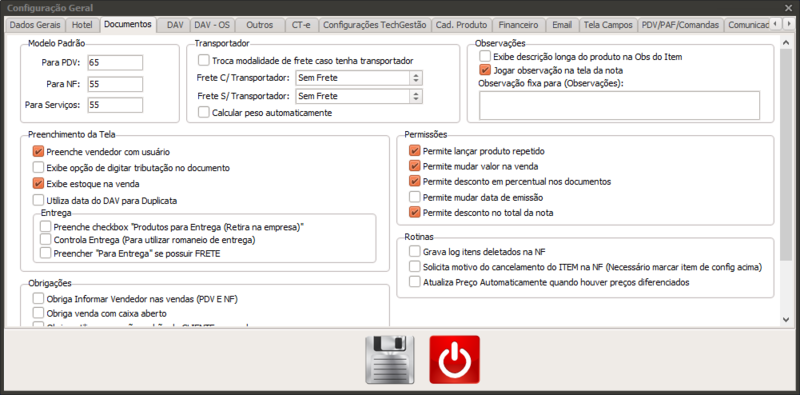Open the DAV - OS tab
Image resolution: width=800 pixels, height=395 pixels.
[212, 24]
